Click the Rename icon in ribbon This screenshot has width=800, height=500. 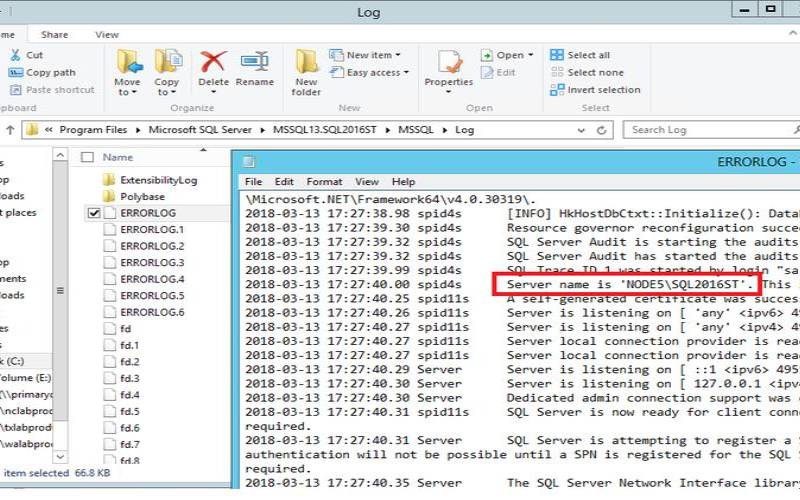[255, 64]
